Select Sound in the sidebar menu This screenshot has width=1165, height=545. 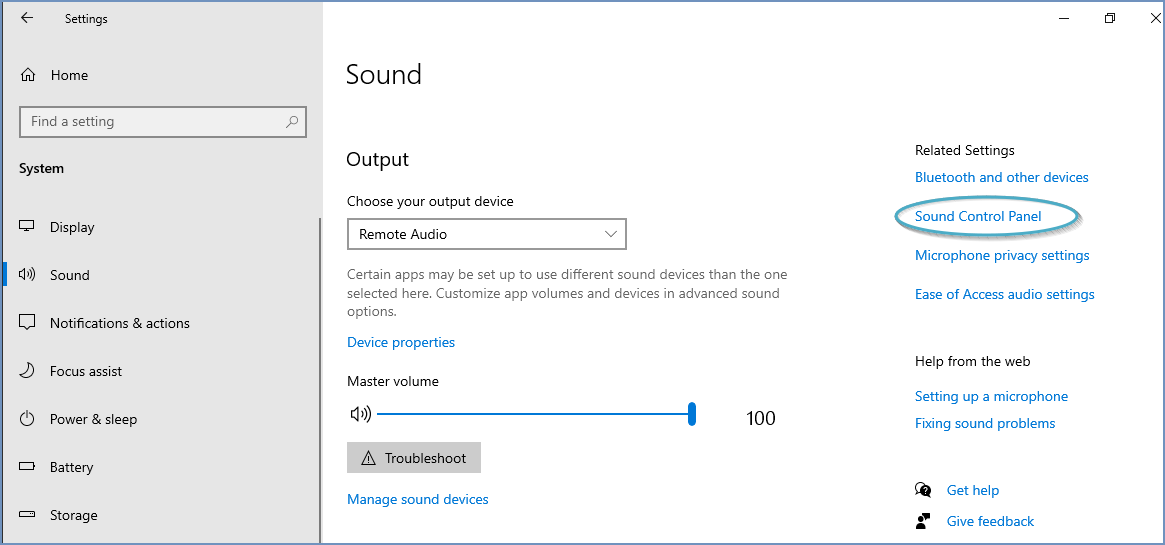click(x=69, y=275)
